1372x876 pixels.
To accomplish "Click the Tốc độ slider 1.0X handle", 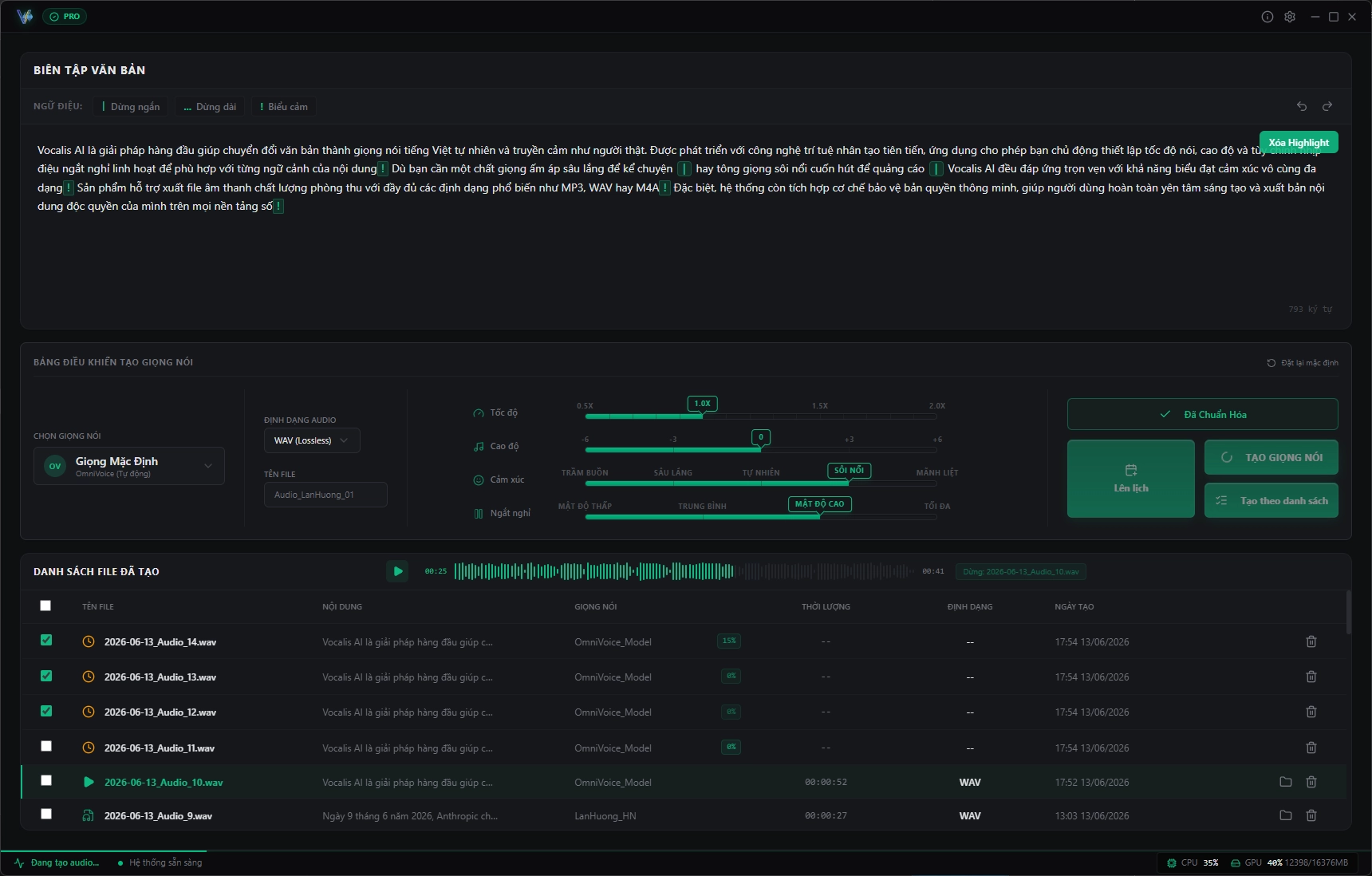I will pos(702,404).
